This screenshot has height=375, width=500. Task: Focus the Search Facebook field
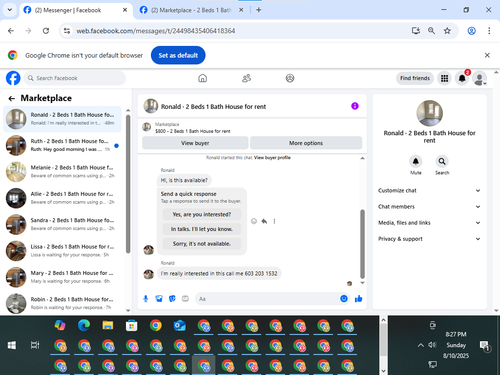pyautogui.click(x=75, y=78)
